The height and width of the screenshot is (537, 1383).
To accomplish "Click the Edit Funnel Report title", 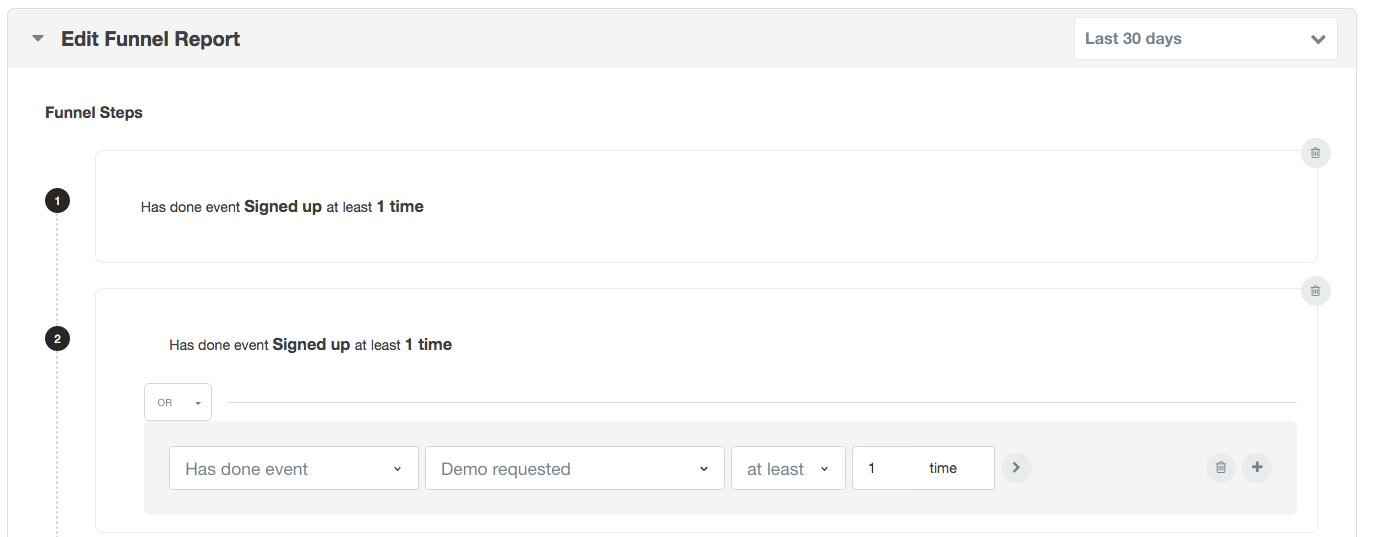I will [x=150, y=39].
